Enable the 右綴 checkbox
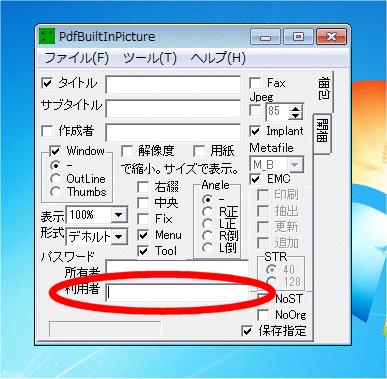Image resolution: width=387 pixels, height=379 pixels. (143, 187)
